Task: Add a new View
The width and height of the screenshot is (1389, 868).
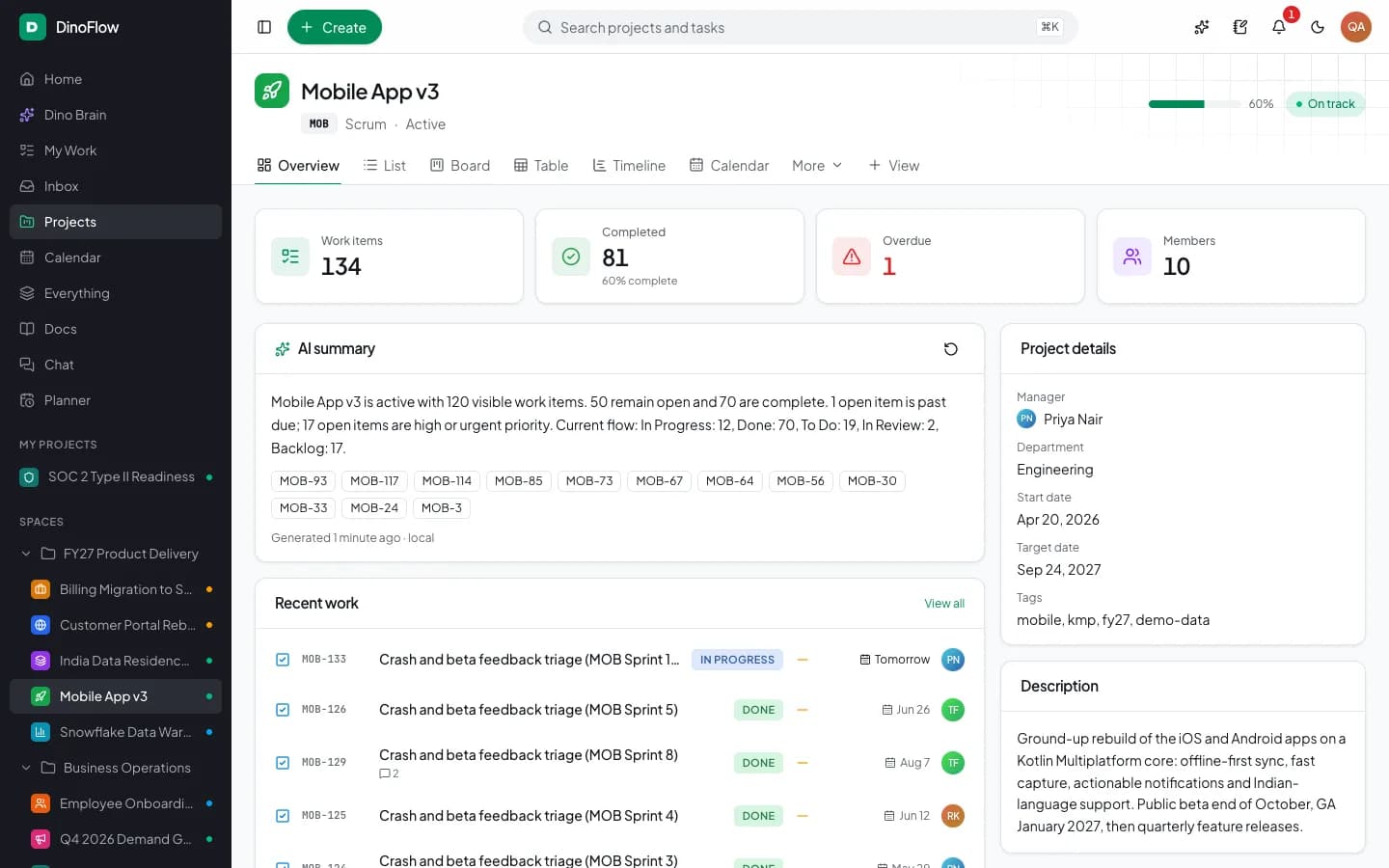Action: (894, 166)
